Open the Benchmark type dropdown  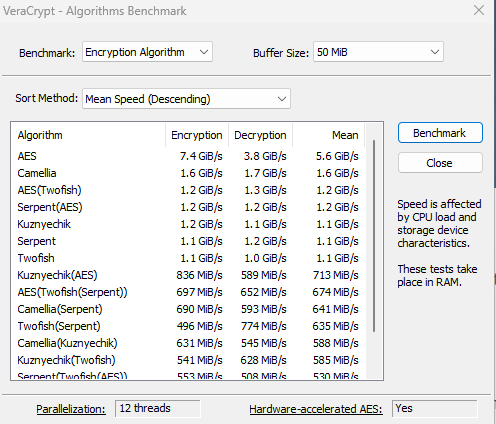[x=147, y=52]
